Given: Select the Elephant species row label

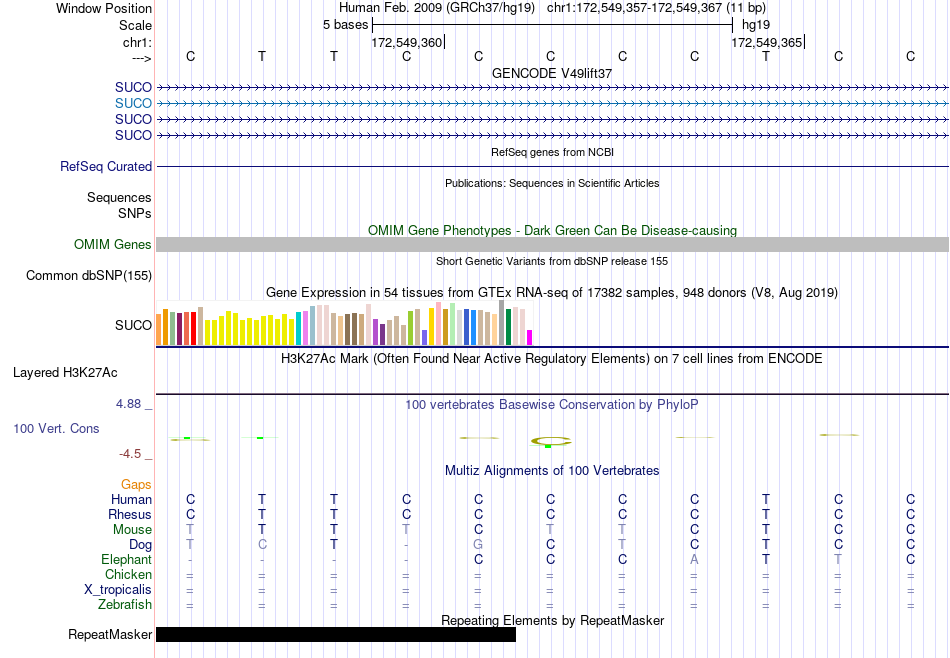Looking at the screenshot, I should pos(127,559).
